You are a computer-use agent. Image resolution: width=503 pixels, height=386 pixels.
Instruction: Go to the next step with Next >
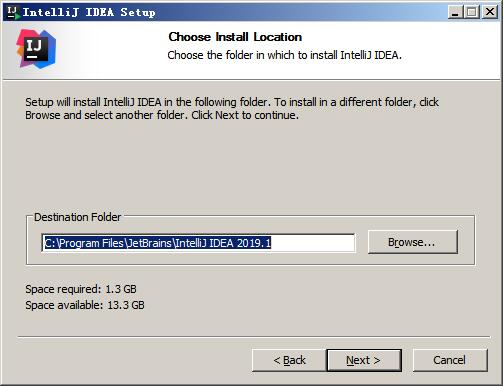coord(364,360)
